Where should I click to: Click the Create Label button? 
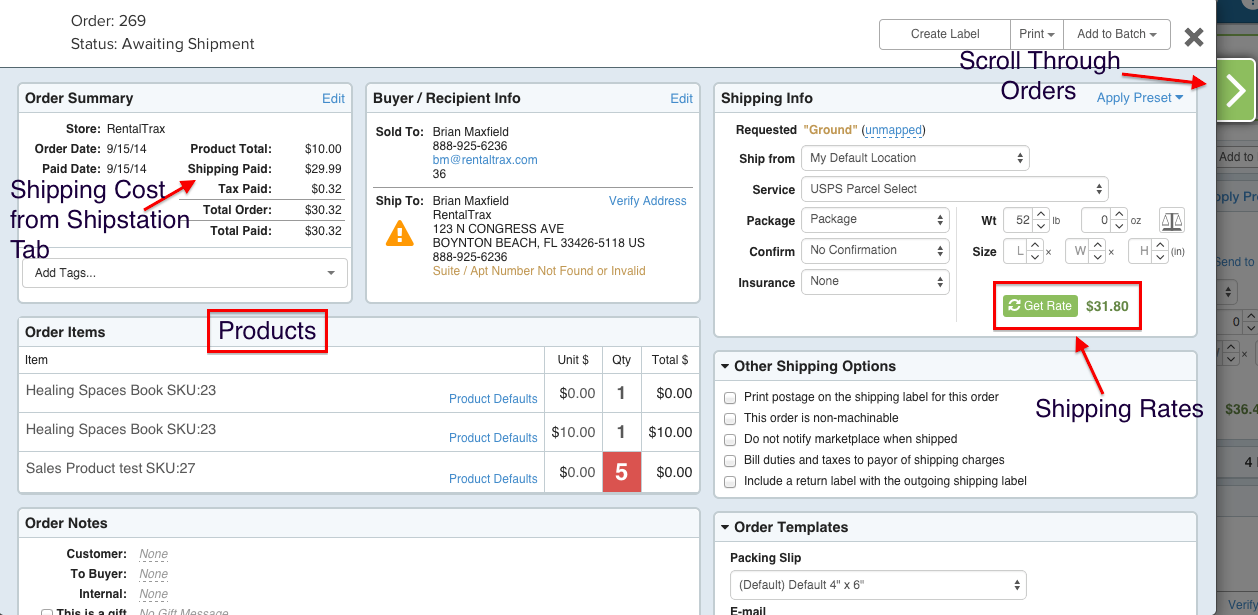[945, 34]
